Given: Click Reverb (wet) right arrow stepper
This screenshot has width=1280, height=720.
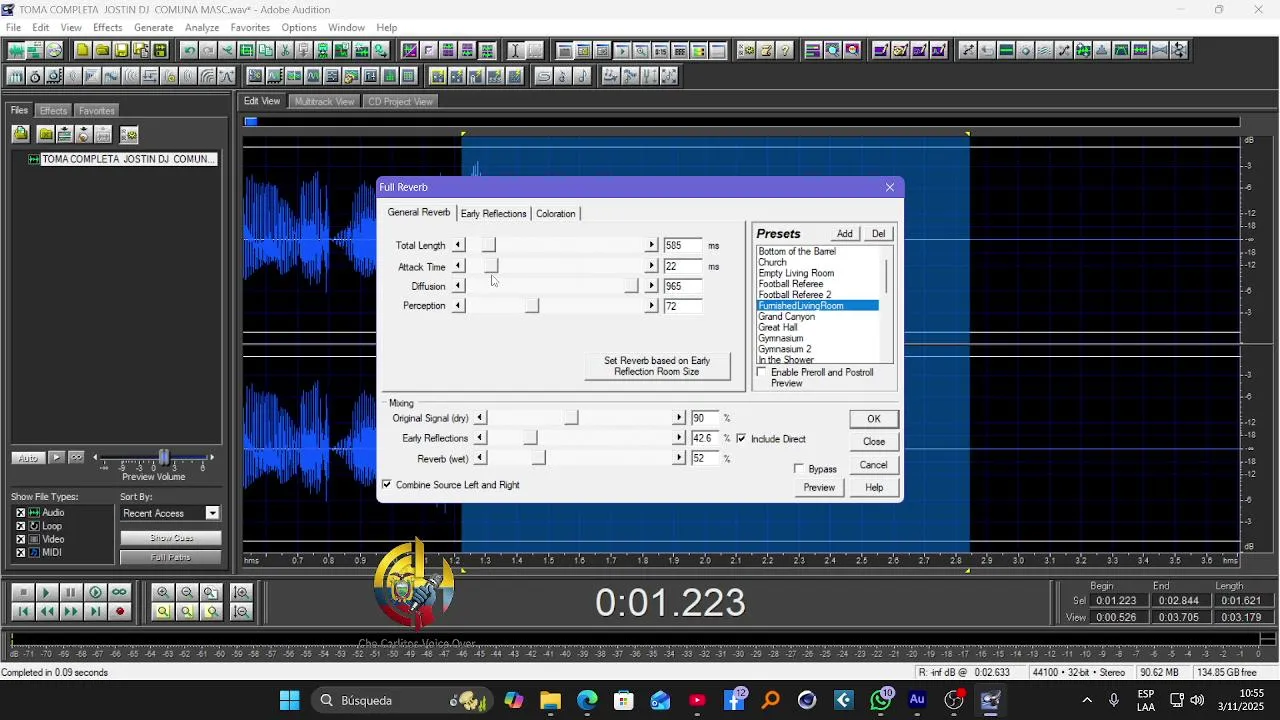Looking at the screenshot, I should [679, 458].
